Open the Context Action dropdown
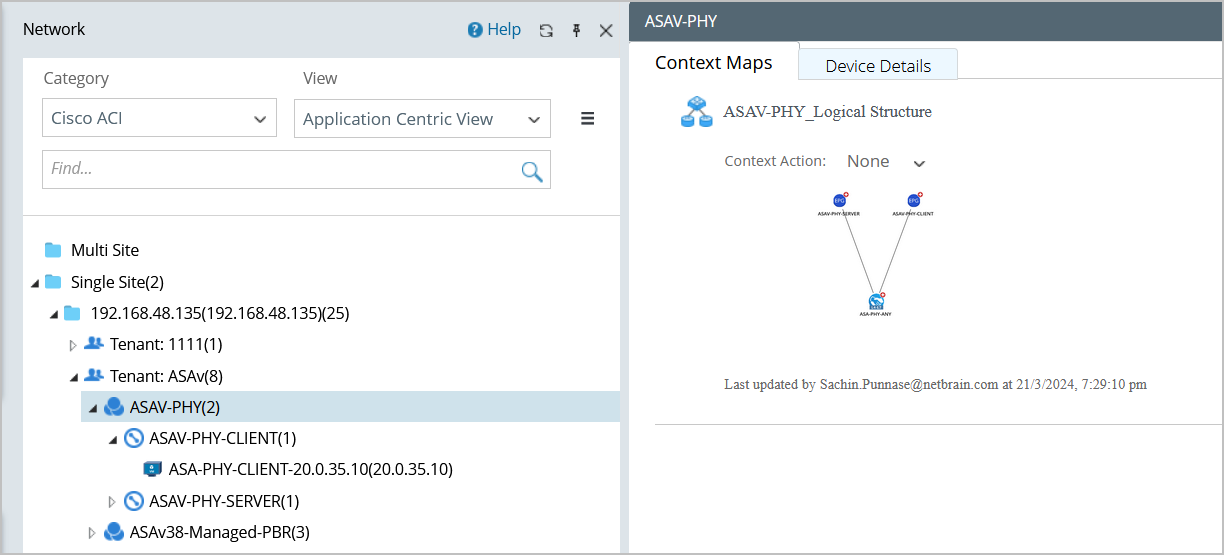Image resolution: width=1224 pixels, height=555 pixels. point(886,162)
